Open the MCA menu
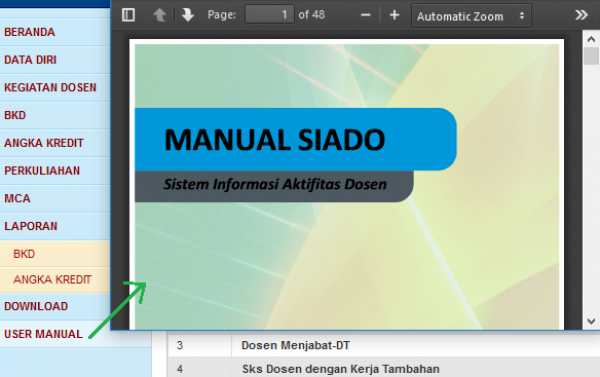The width and height of the screenshot is (600, 377). pyautogui.click(x=55, y=199)
